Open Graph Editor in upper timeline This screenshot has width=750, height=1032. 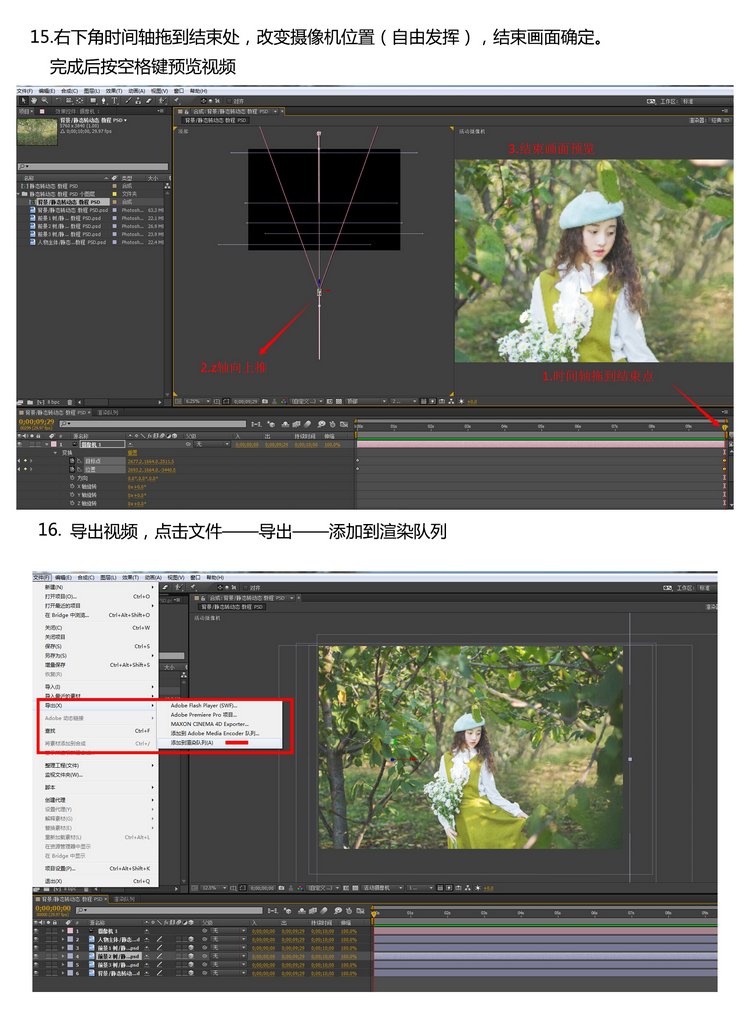343,424
